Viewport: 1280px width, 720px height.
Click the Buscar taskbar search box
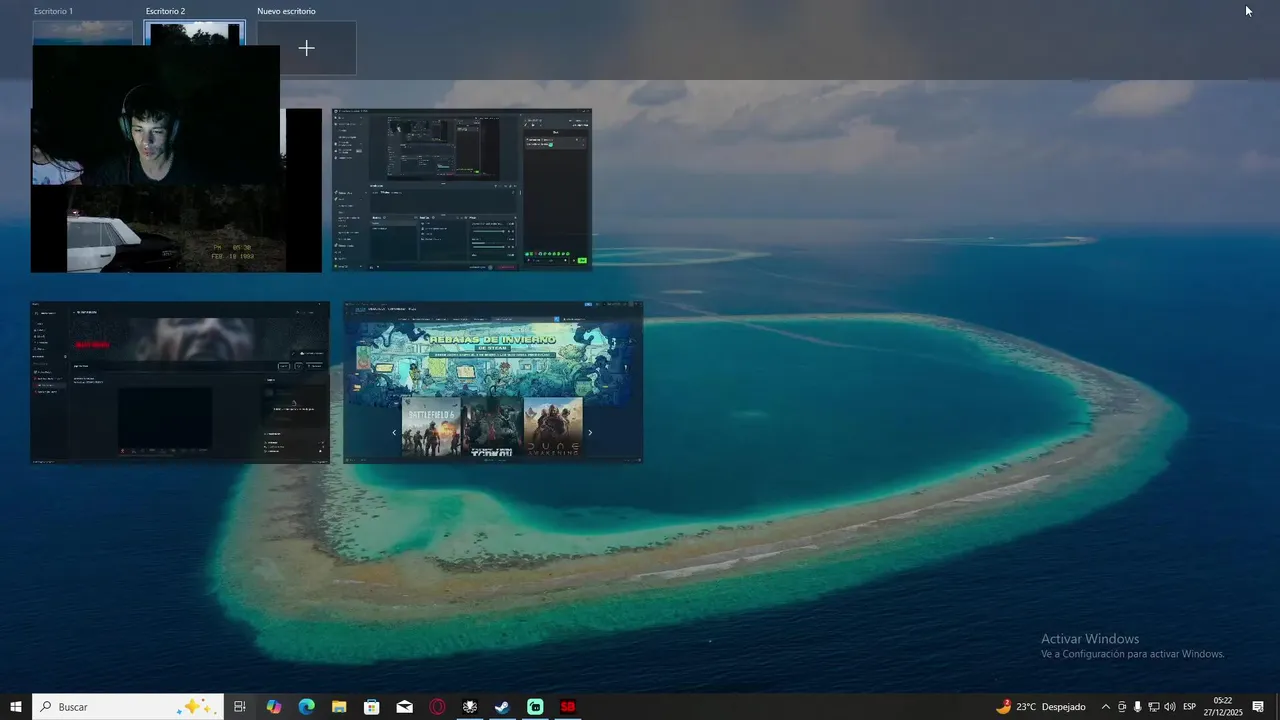point(128,707)
